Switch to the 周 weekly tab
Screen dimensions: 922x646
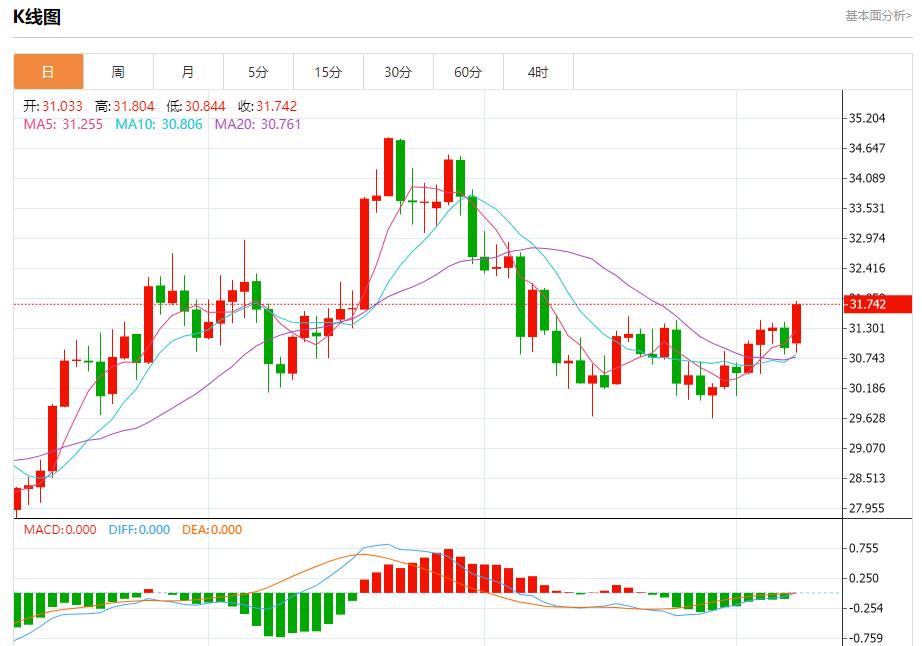pyautogui.click(x=118, y=72)
